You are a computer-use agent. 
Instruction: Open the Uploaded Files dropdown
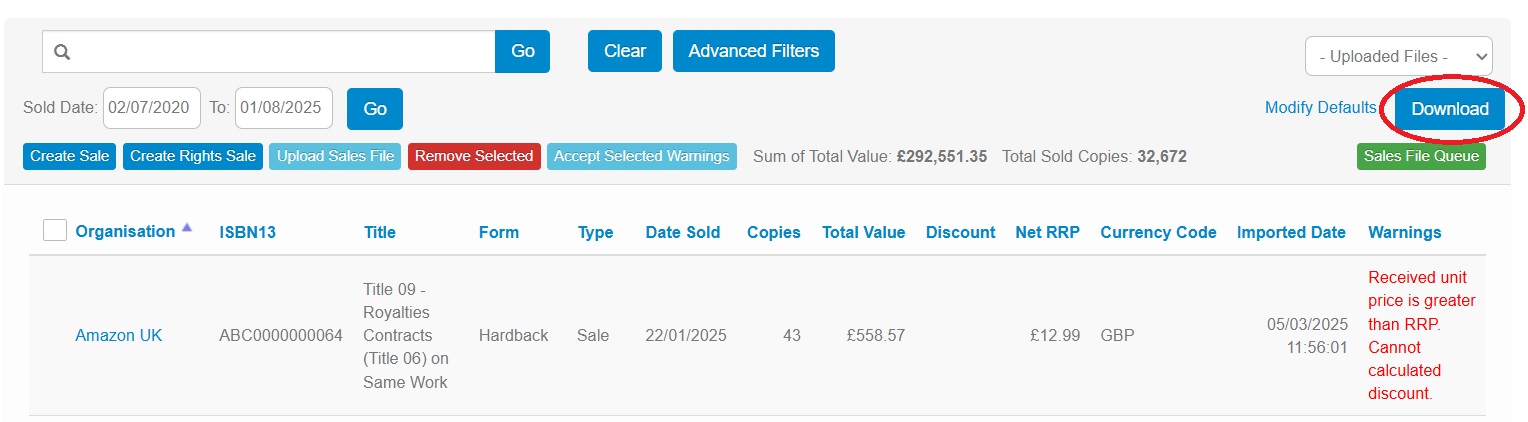pyautogui.click(x=1398, y=56)
